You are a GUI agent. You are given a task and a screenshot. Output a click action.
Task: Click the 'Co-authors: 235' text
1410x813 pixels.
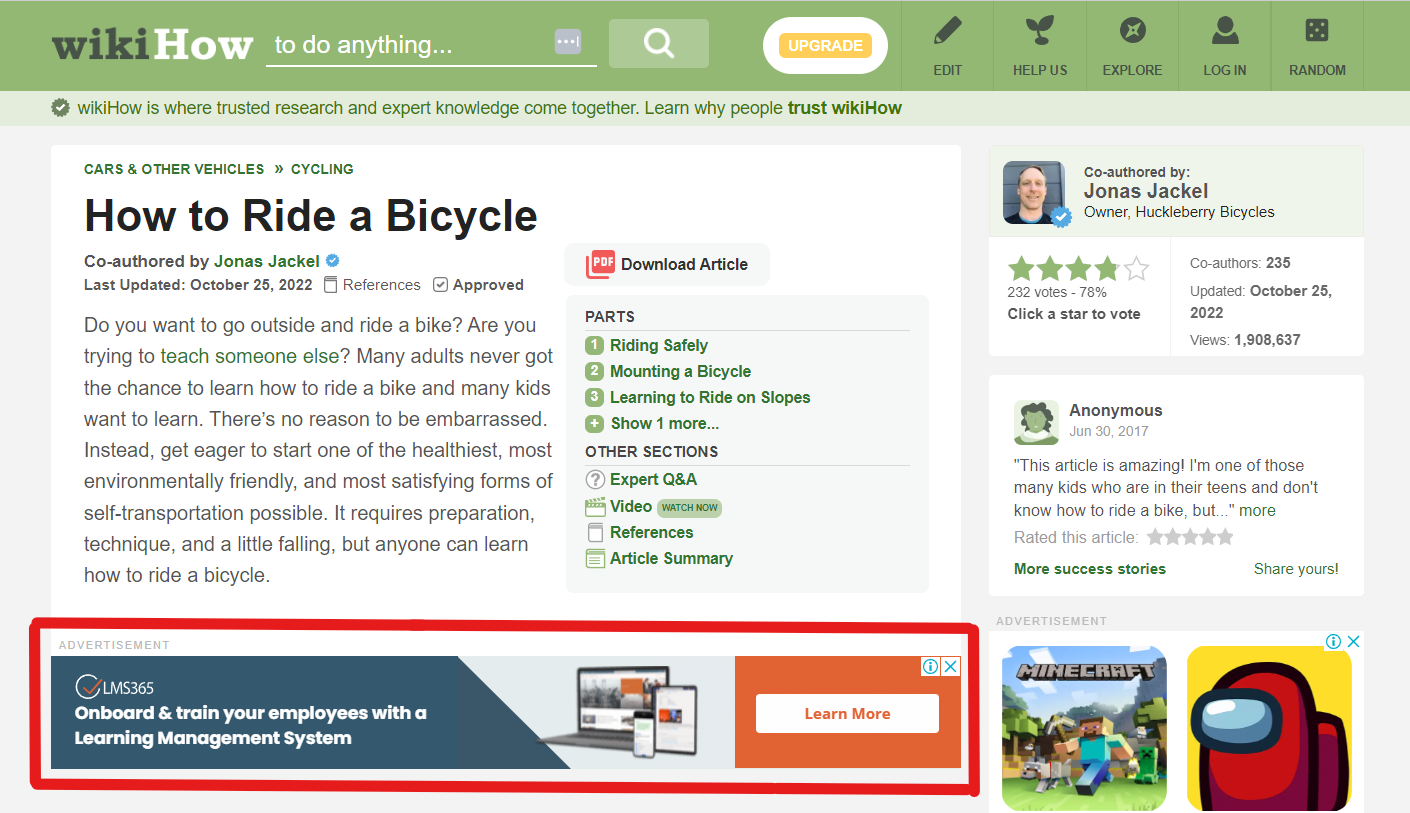pyautogui.click(x=1240, y=263)
